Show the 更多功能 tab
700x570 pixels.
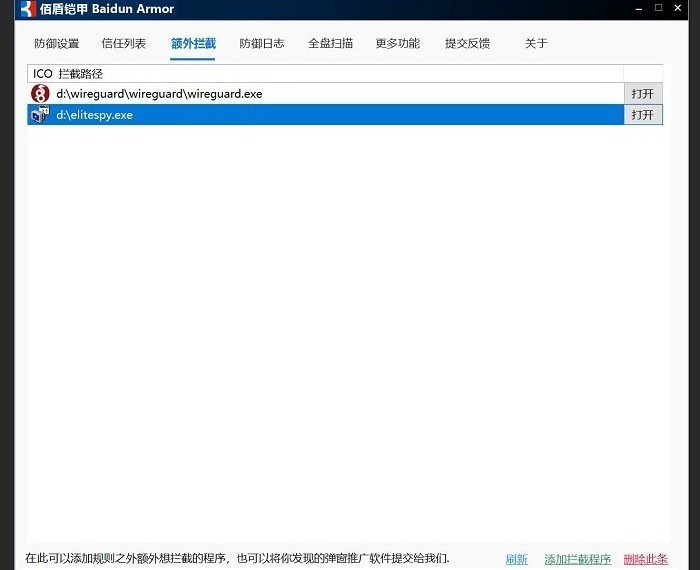pyautogui.click(x=398, y=44)
